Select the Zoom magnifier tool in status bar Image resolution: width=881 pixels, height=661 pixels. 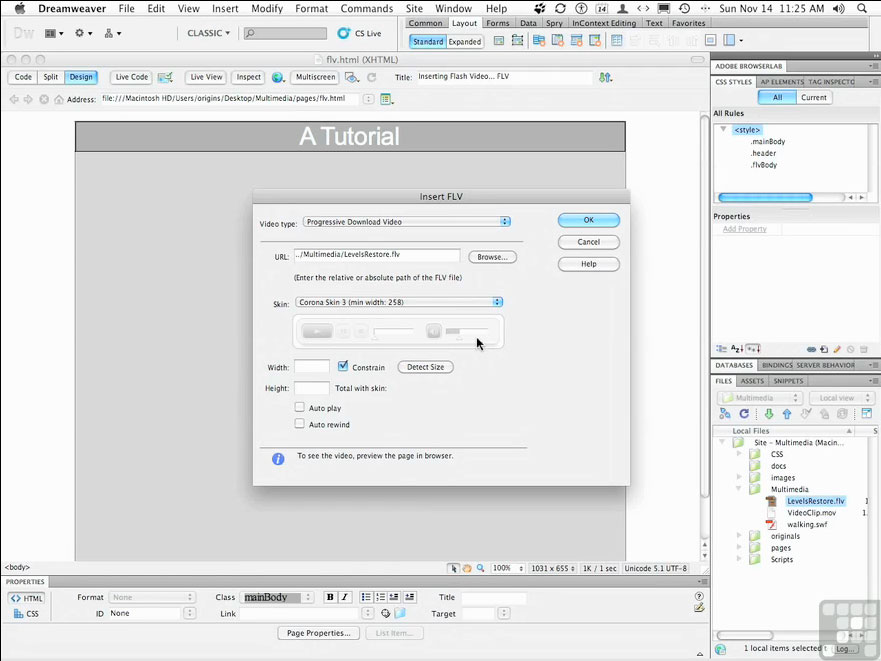point(481,568)
